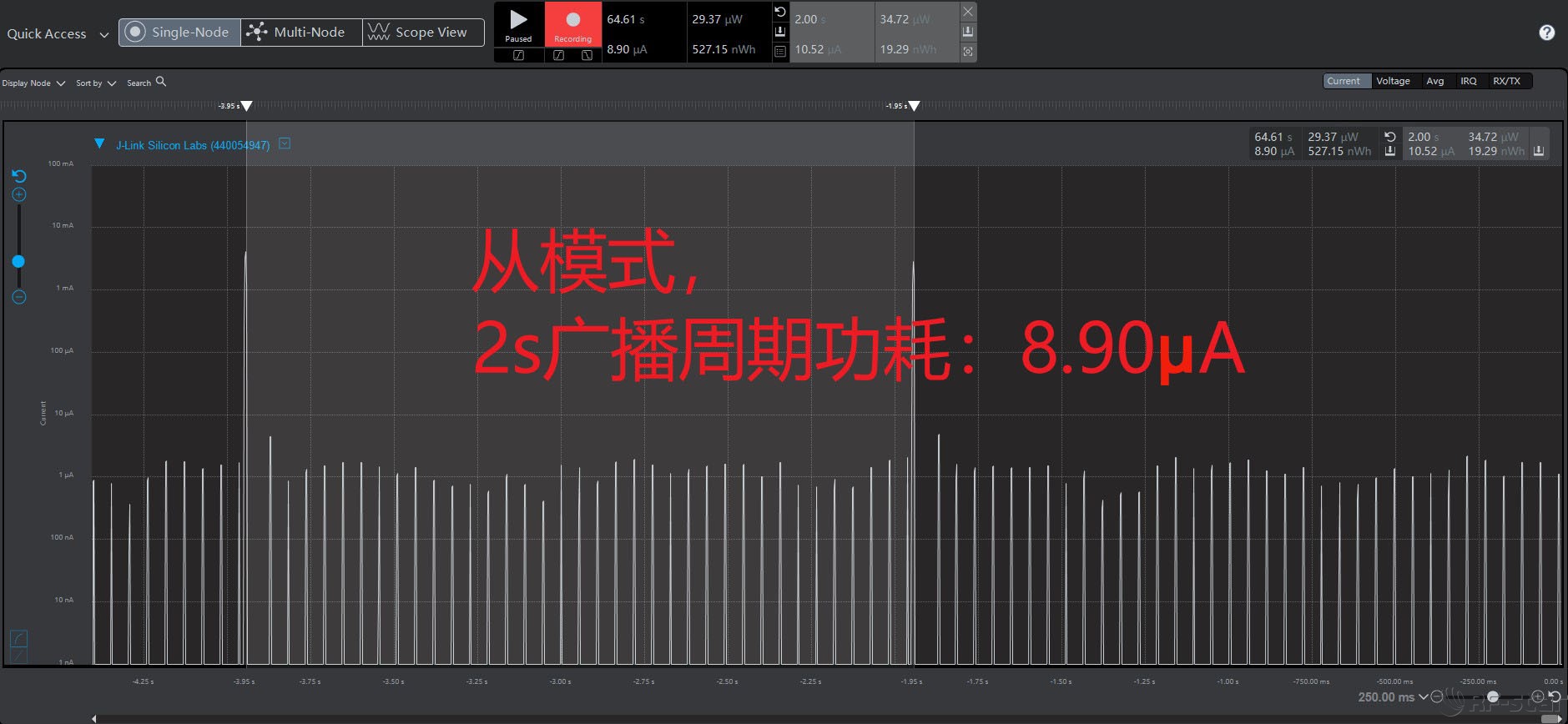Screen dimensions: 1568x724
Task: Click J-Link Silicon Labs (440054947) label
Action: 193,145
